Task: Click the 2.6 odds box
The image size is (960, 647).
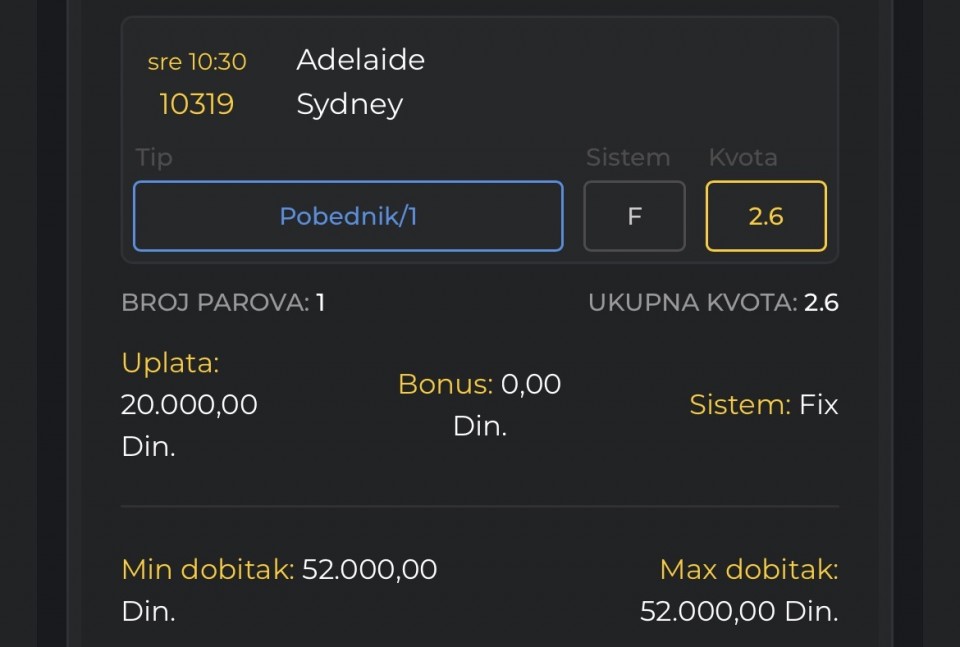Action: click(x=766, y=216)
